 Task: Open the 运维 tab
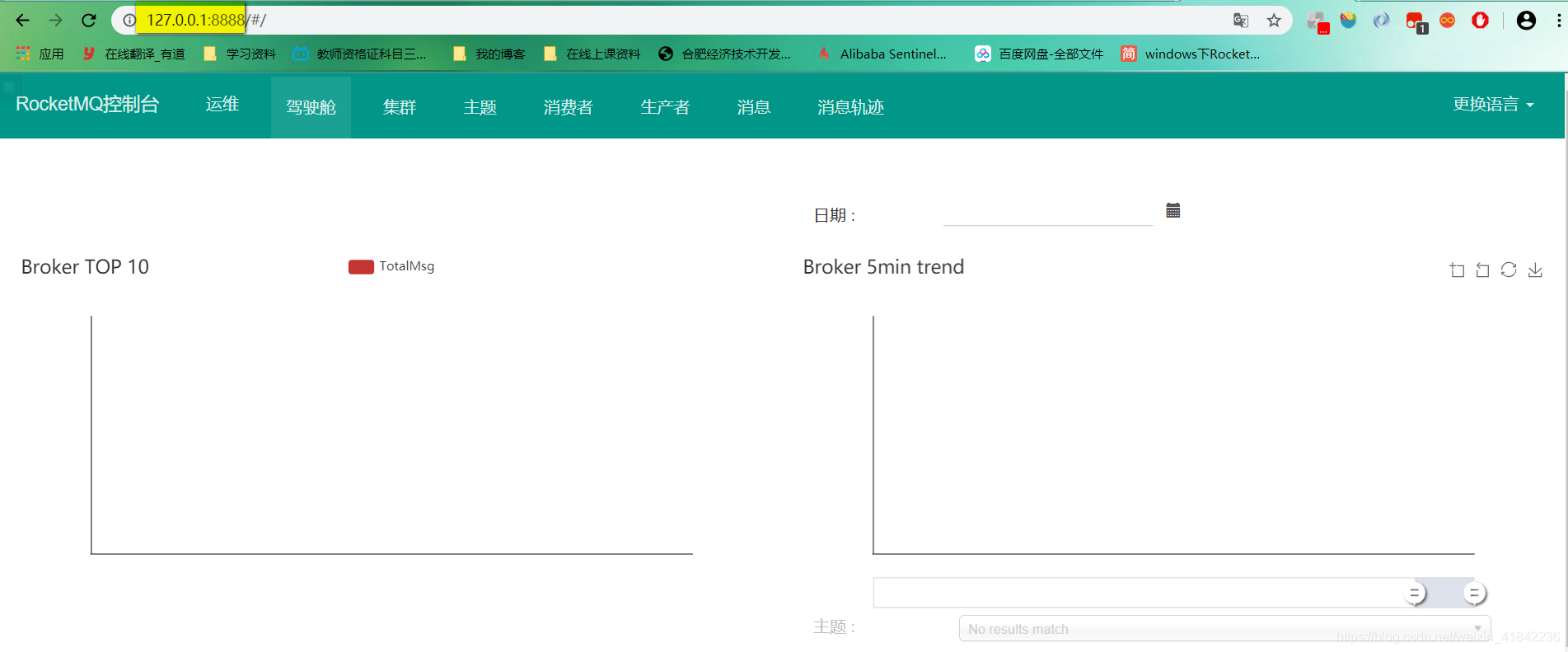[x=222, y=105]
